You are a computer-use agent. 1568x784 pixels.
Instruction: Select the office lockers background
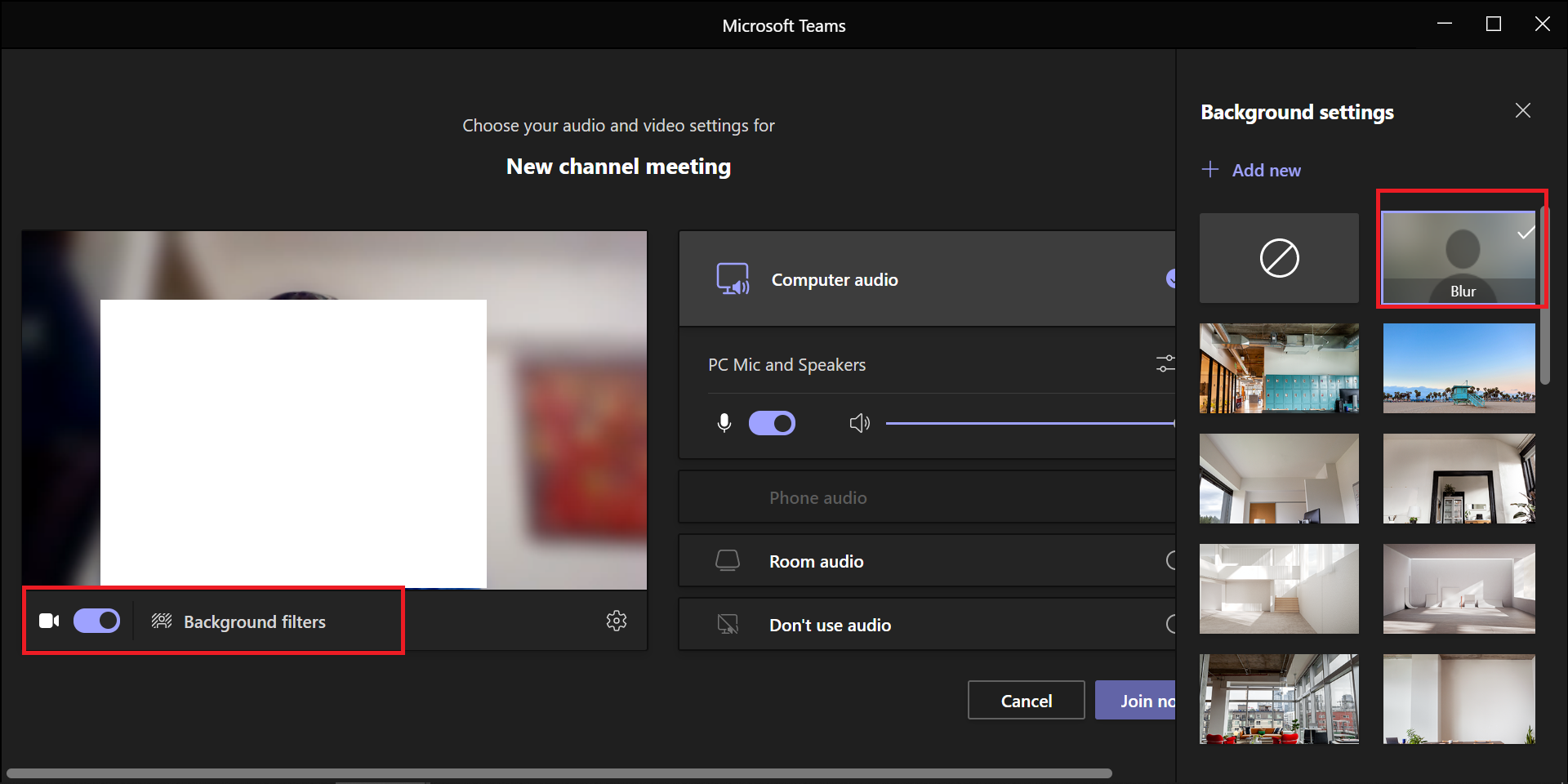tap(1279, 368)
